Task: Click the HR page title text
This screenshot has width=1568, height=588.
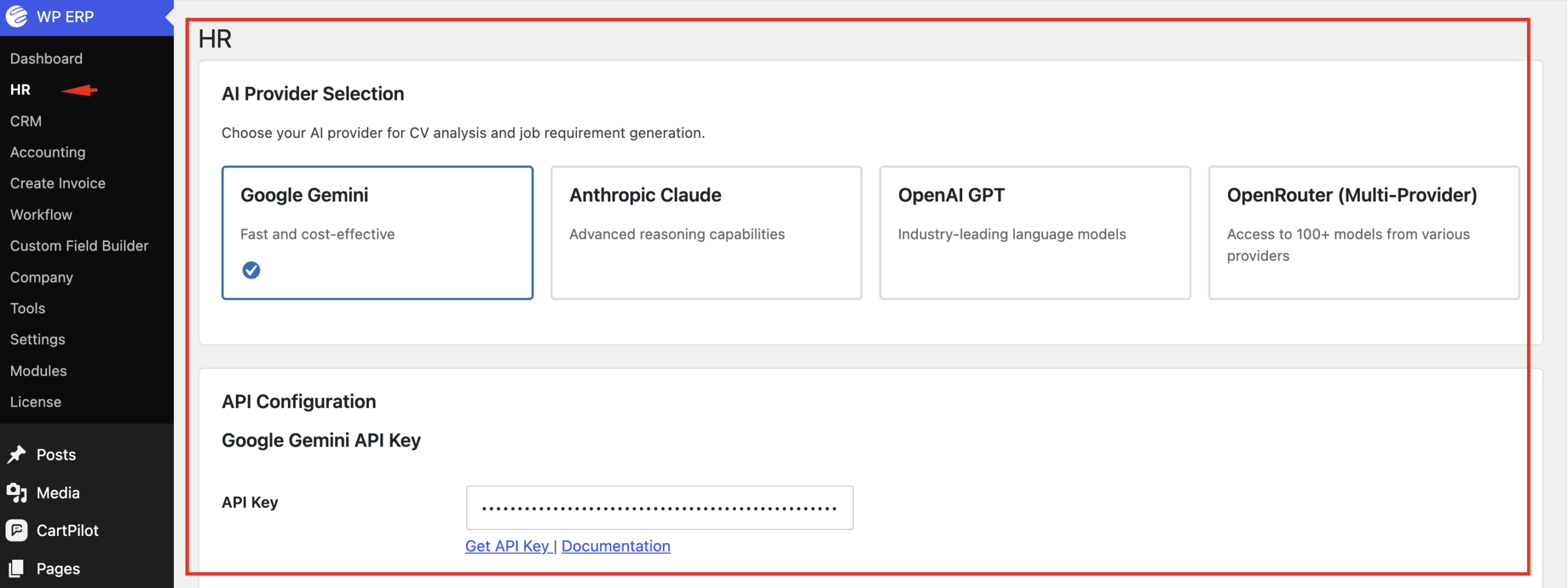Action: click(x=215, y=39)
